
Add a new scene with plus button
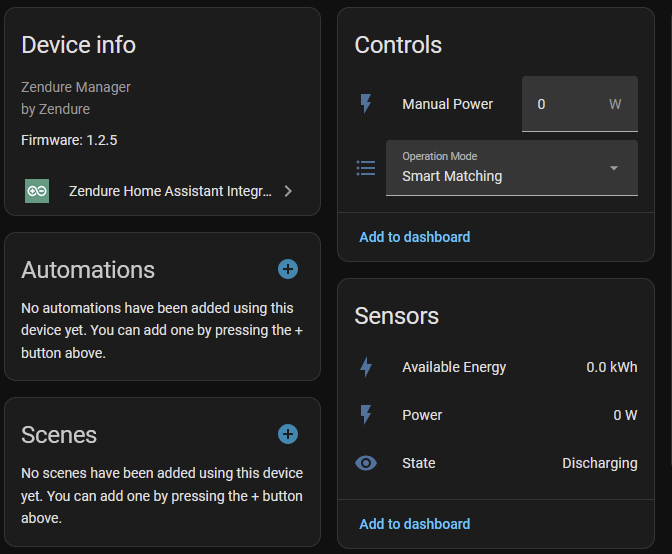pyautogui.click(x=288, y=434)
